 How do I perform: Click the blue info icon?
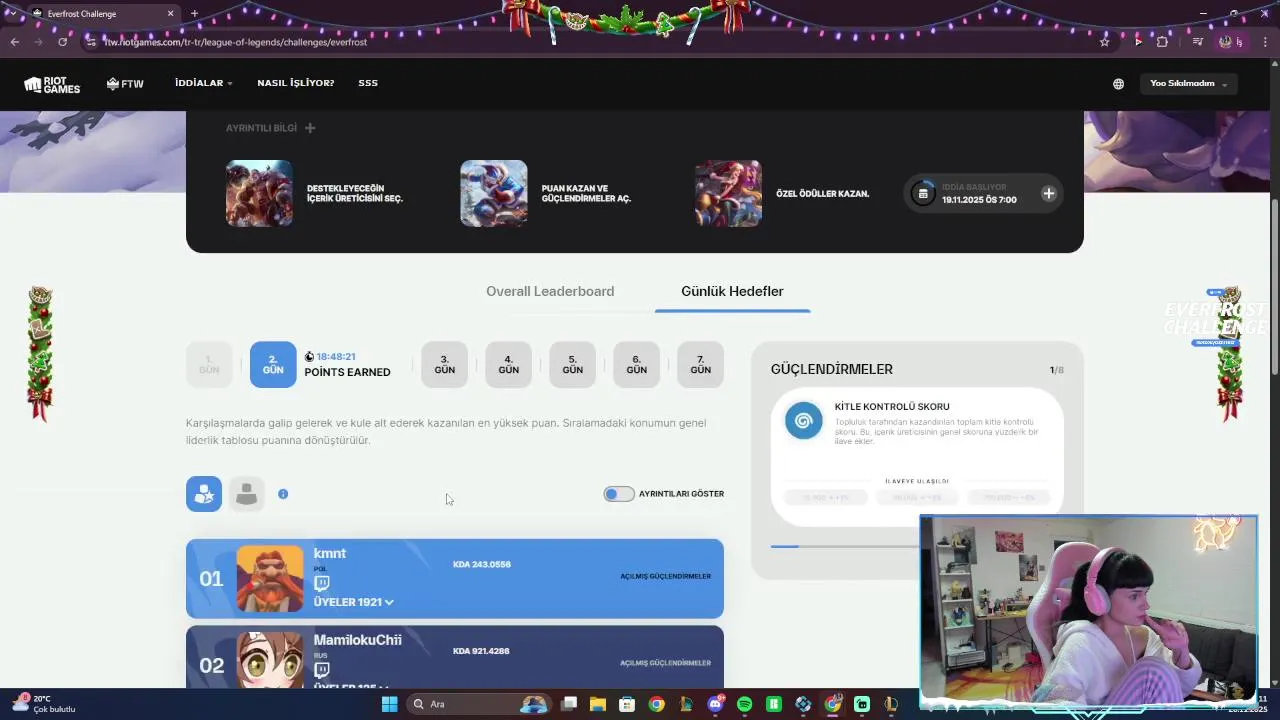point(283,494)
